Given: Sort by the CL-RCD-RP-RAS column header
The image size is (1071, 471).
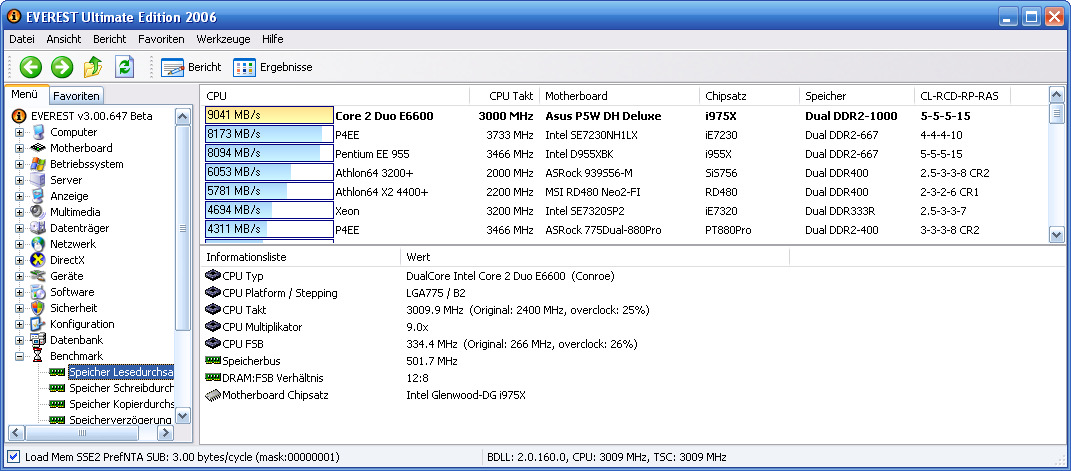Looking at the screenshot, I should tap(962, 96).
